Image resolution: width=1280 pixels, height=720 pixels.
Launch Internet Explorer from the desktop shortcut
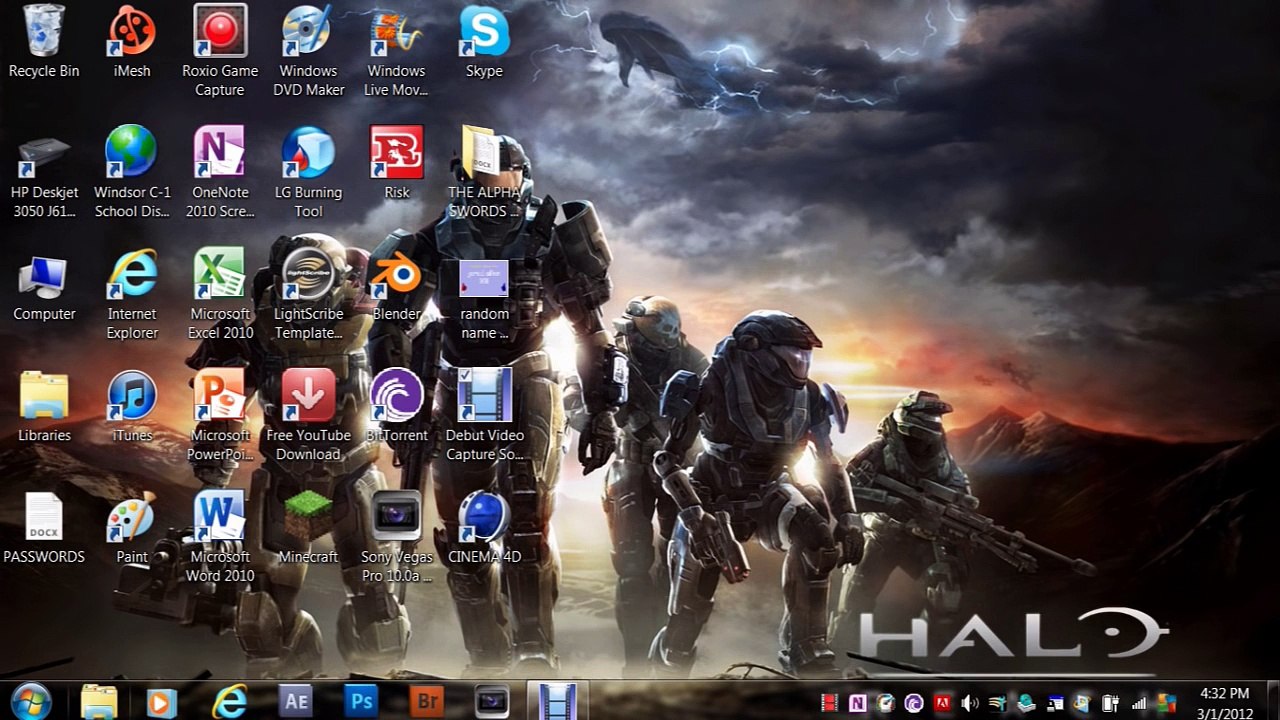pyautogui.click(x=132, y=295)
